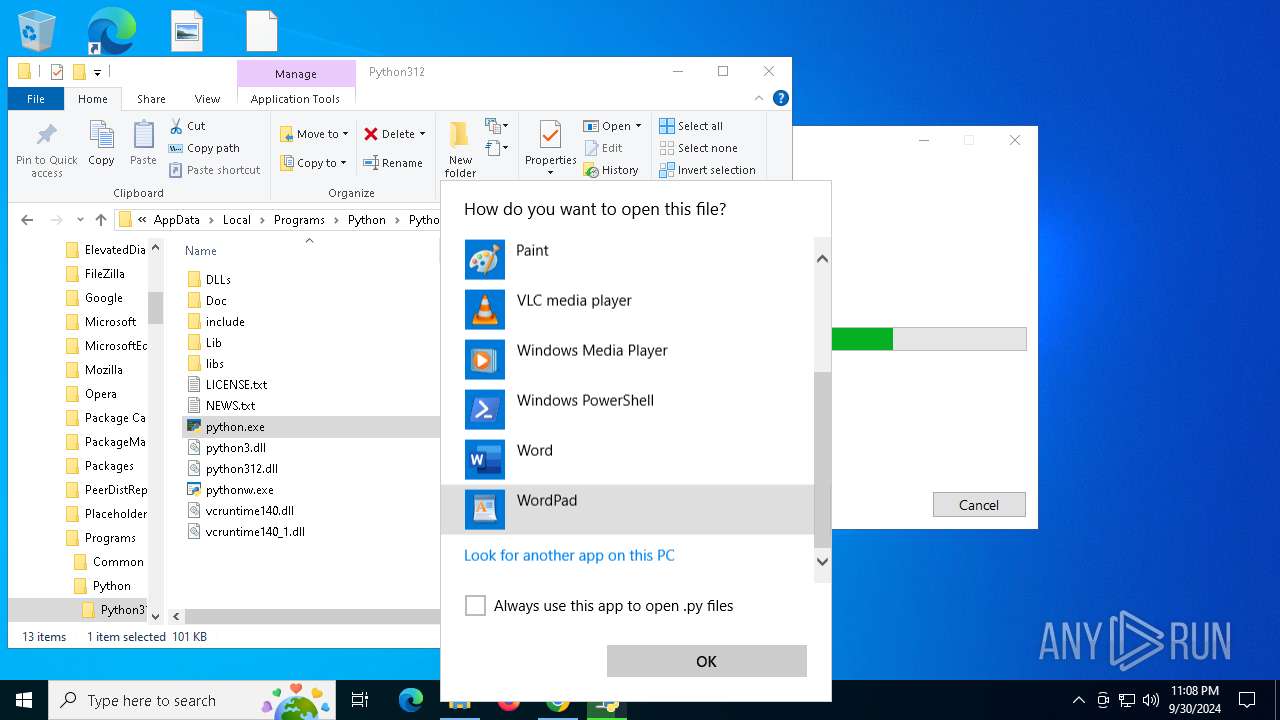
Task: Click installer green progress bar
Action: tap(862, 339)
